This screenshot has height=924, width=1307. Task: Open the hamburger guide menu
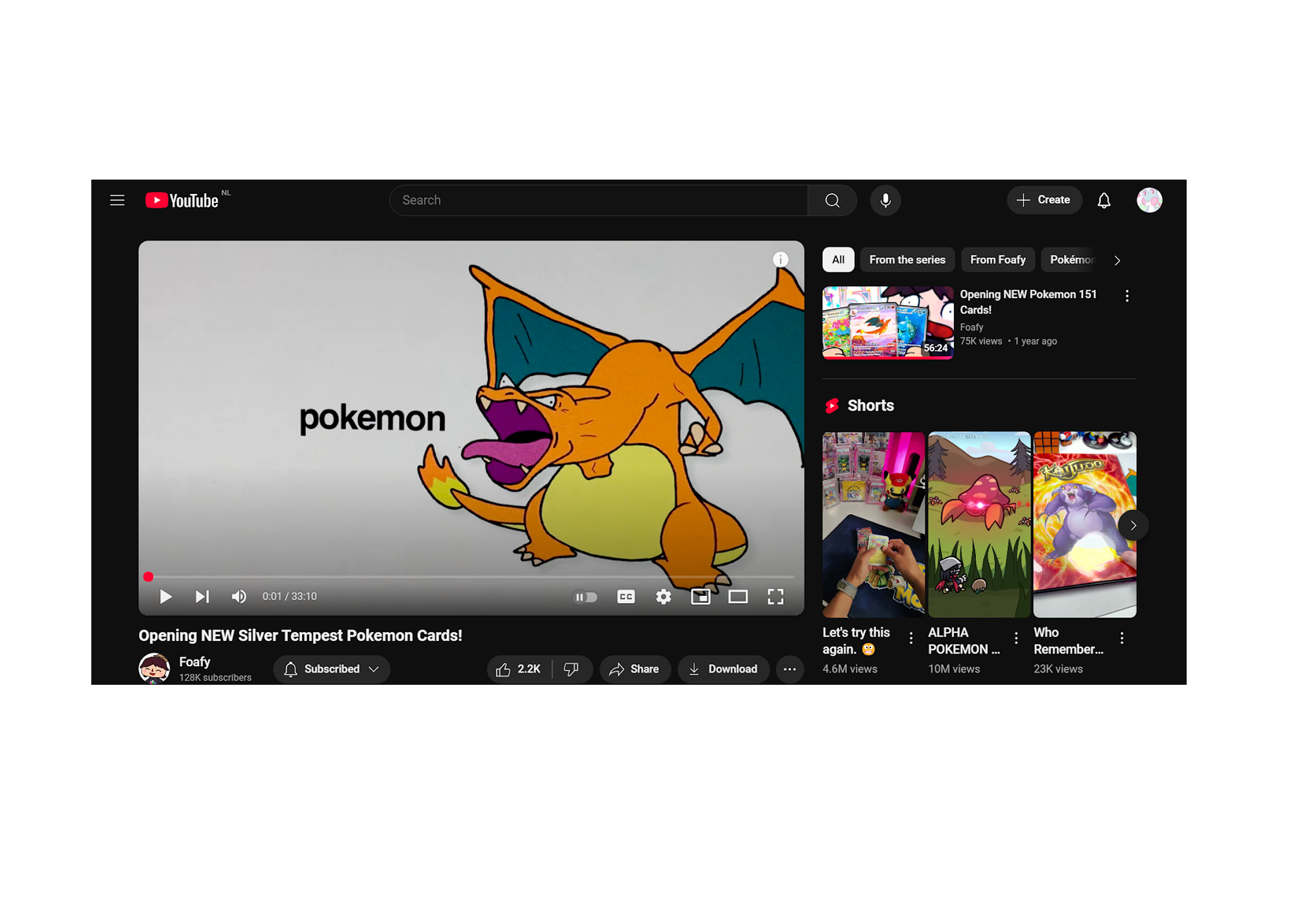[117, 200]
